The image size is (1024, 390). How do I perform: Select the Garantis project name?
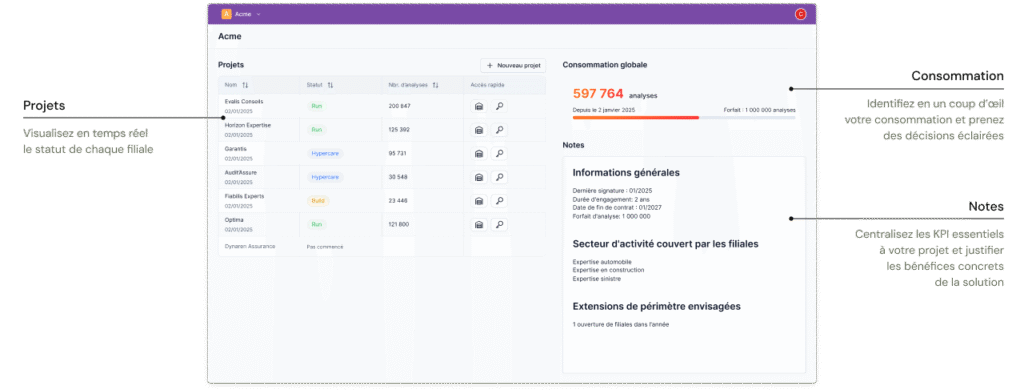click(x=236, y=149)
